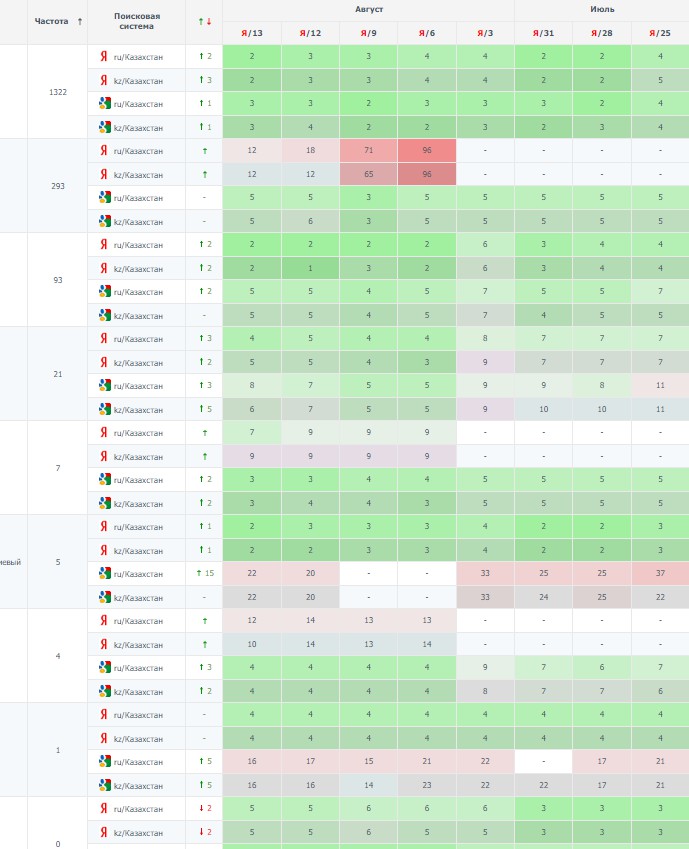Open the Я/25 date column header
The height and width of the screenshot is (849, 689).
(660, 33)
